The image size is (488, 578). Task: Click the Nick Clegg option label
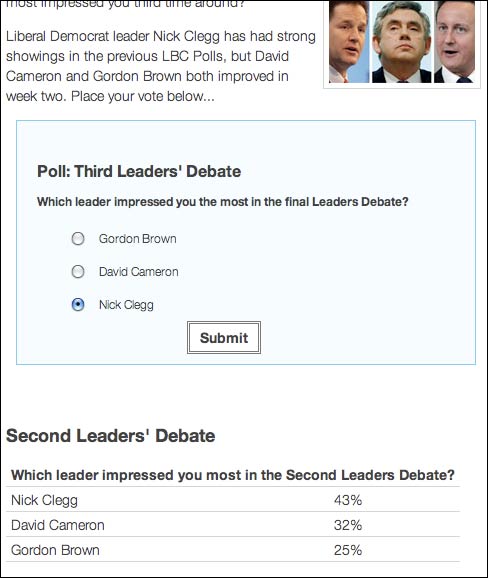click(x=126, y=305)
